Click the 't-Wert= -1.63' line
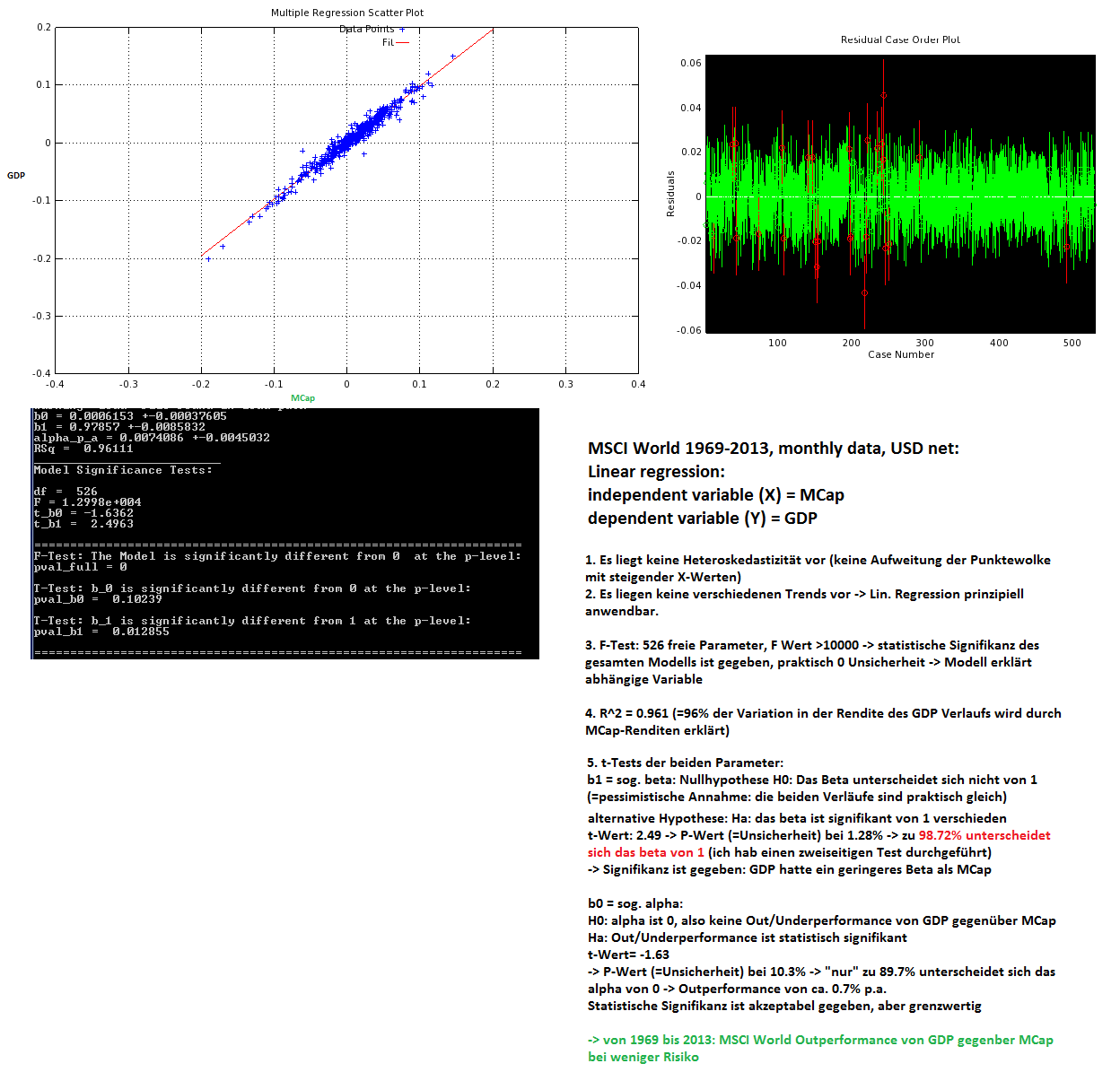The width and height of the screenshot is (1120, 1081). click(628, 955)
